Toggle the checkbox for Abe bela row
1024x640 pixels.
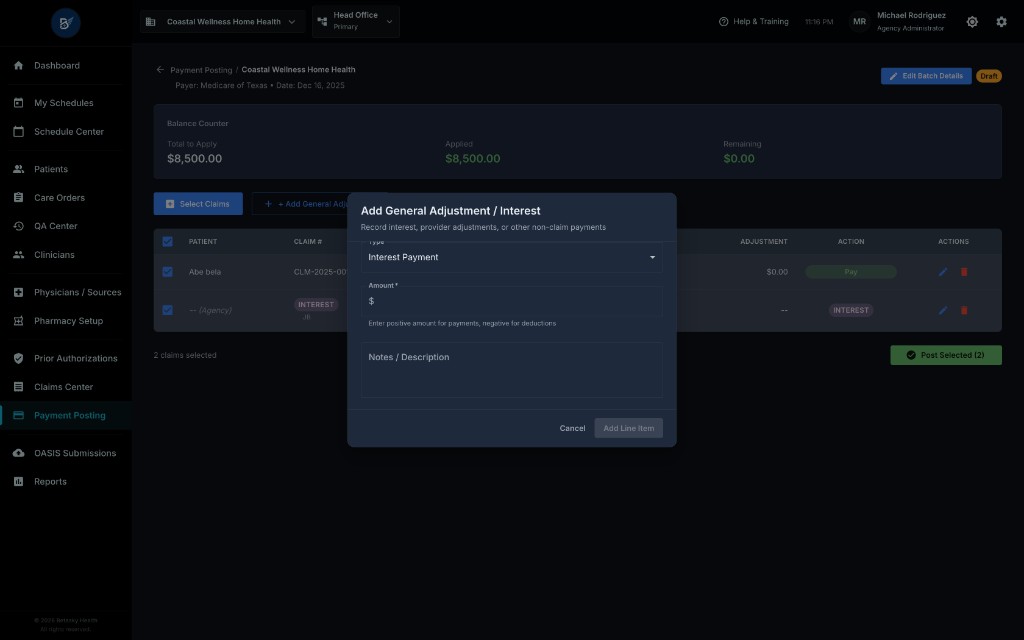click(x=167, y=272)
